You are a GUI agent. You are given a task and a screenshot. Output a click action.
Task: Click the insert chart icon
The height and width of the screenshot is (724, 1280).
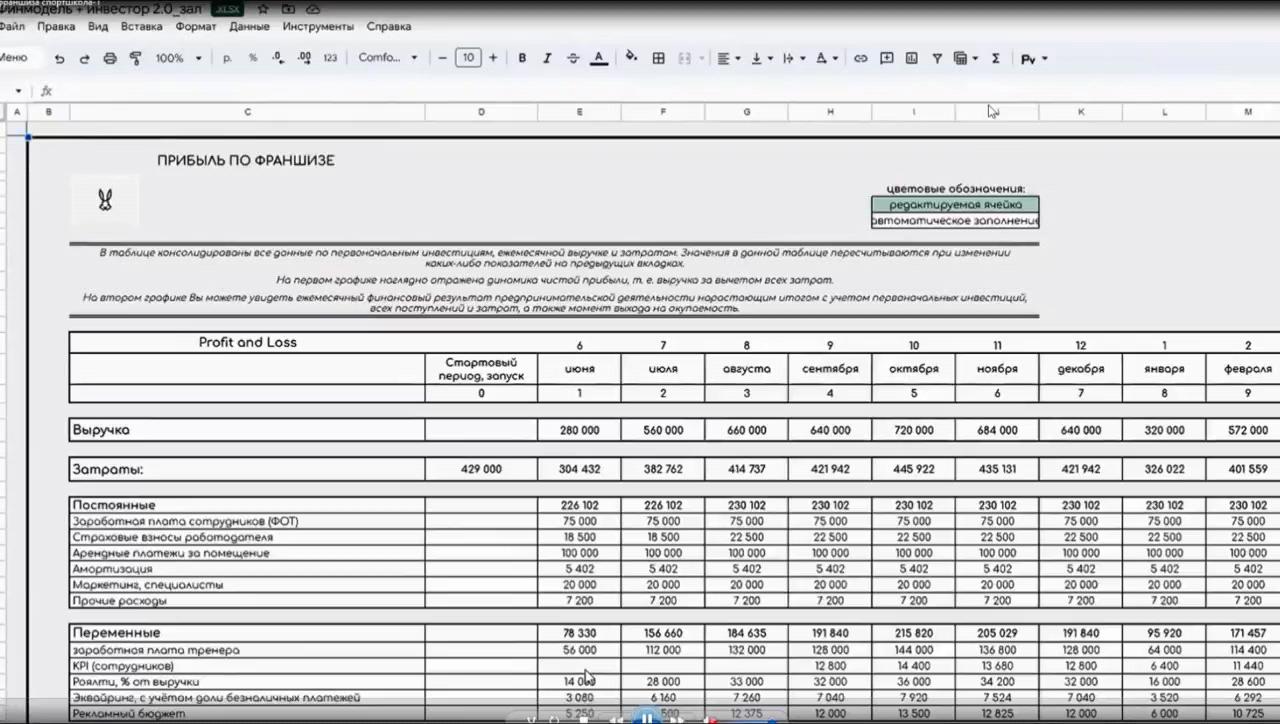point(911,58)
